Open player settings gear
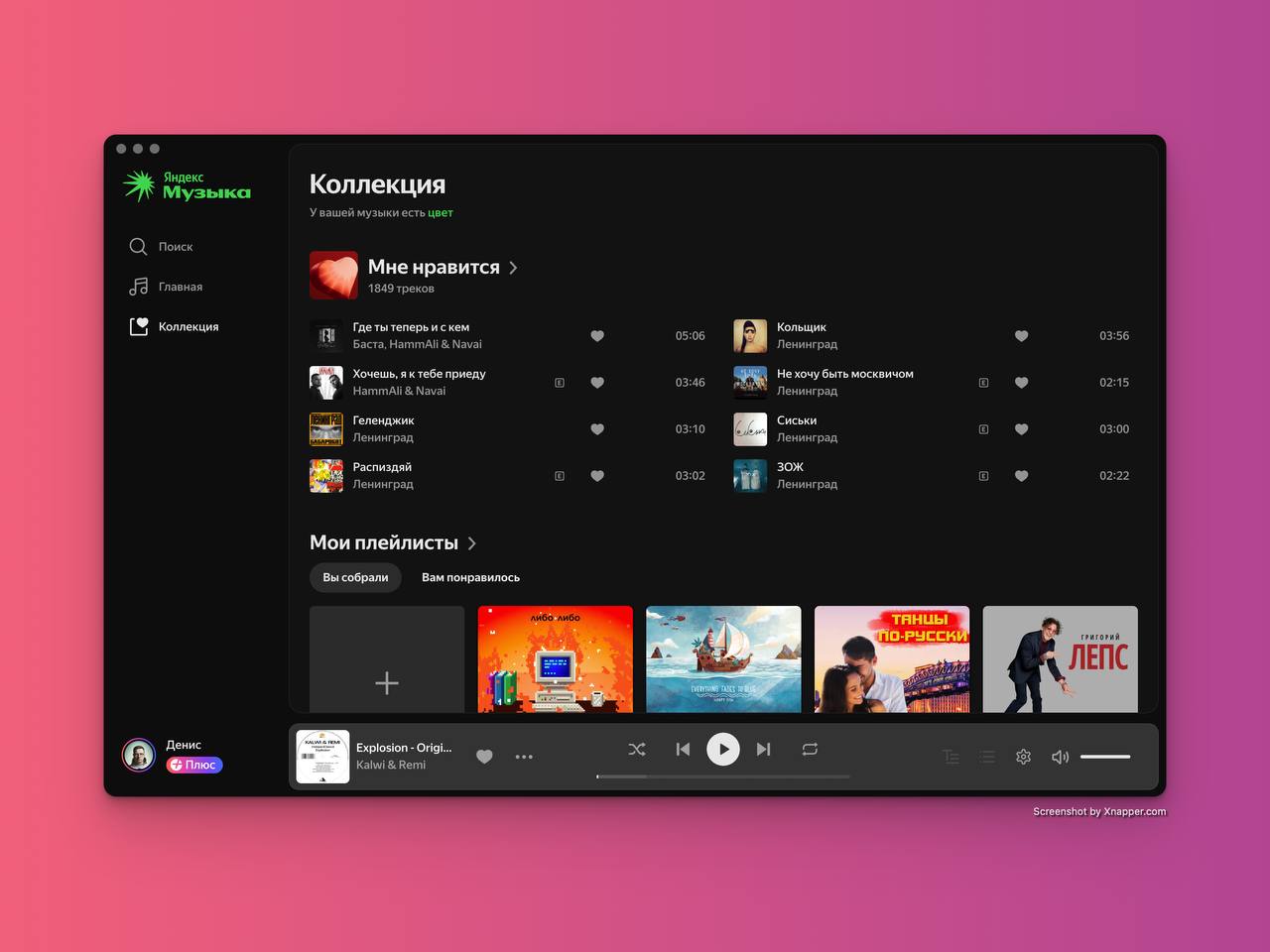The width and height of the screenshot is (1270, 952). pos(1024,757)
